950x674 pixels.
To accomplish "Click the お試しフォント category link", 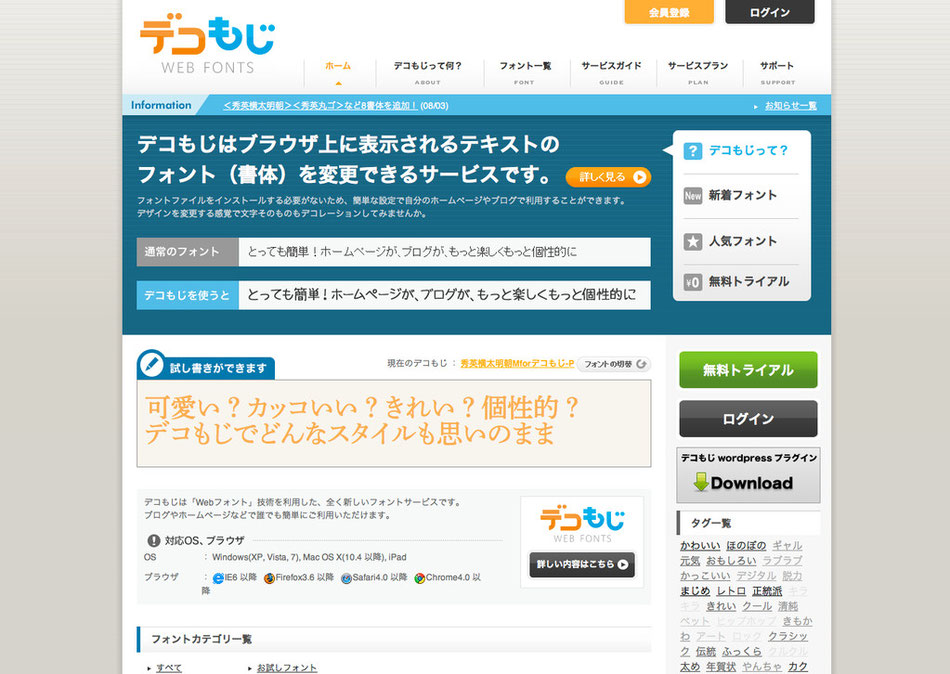I will click(287, 668).
